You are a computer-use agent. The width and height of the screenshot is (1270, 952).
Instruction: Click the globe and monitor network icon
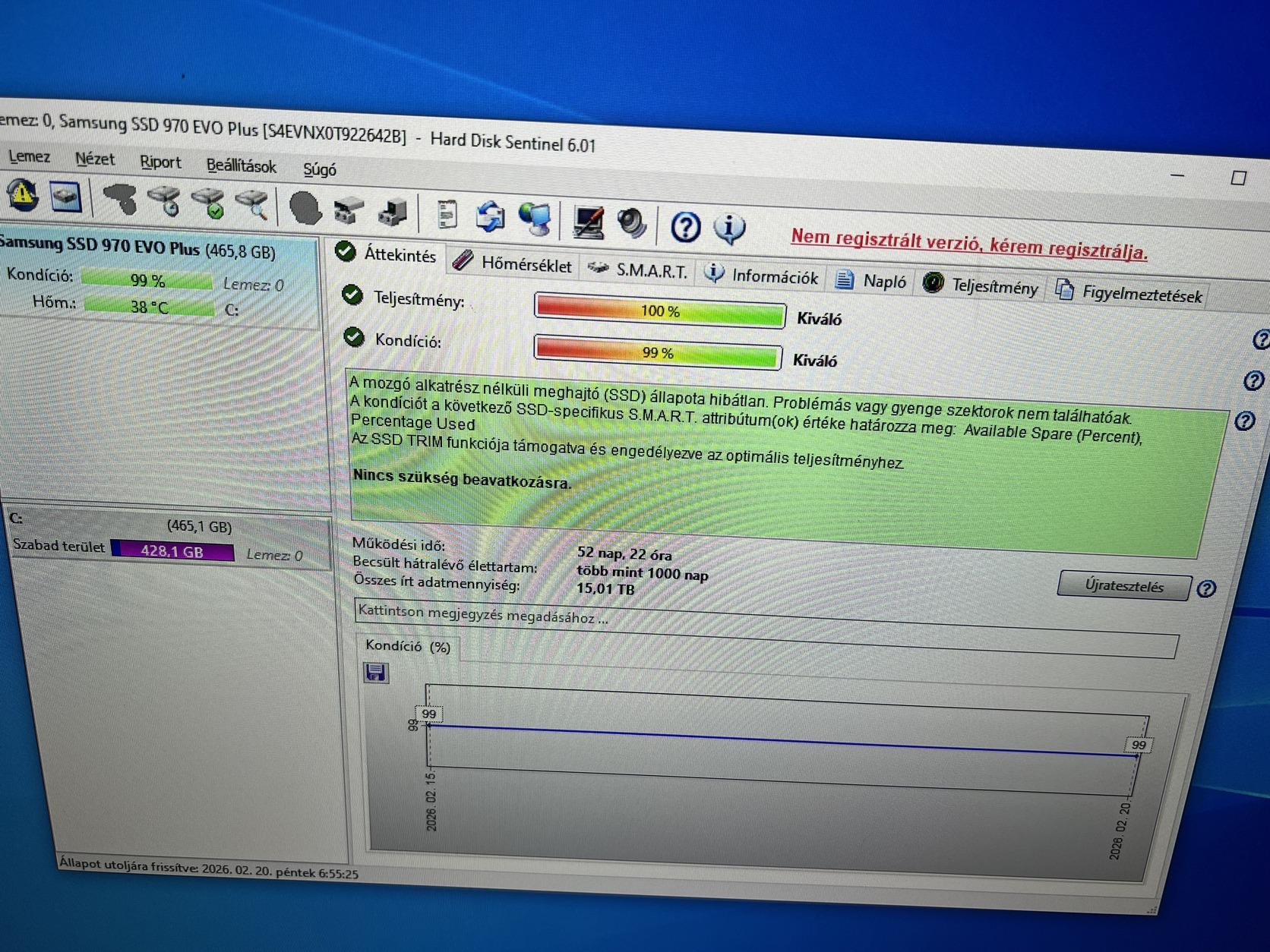coord(535,219)
